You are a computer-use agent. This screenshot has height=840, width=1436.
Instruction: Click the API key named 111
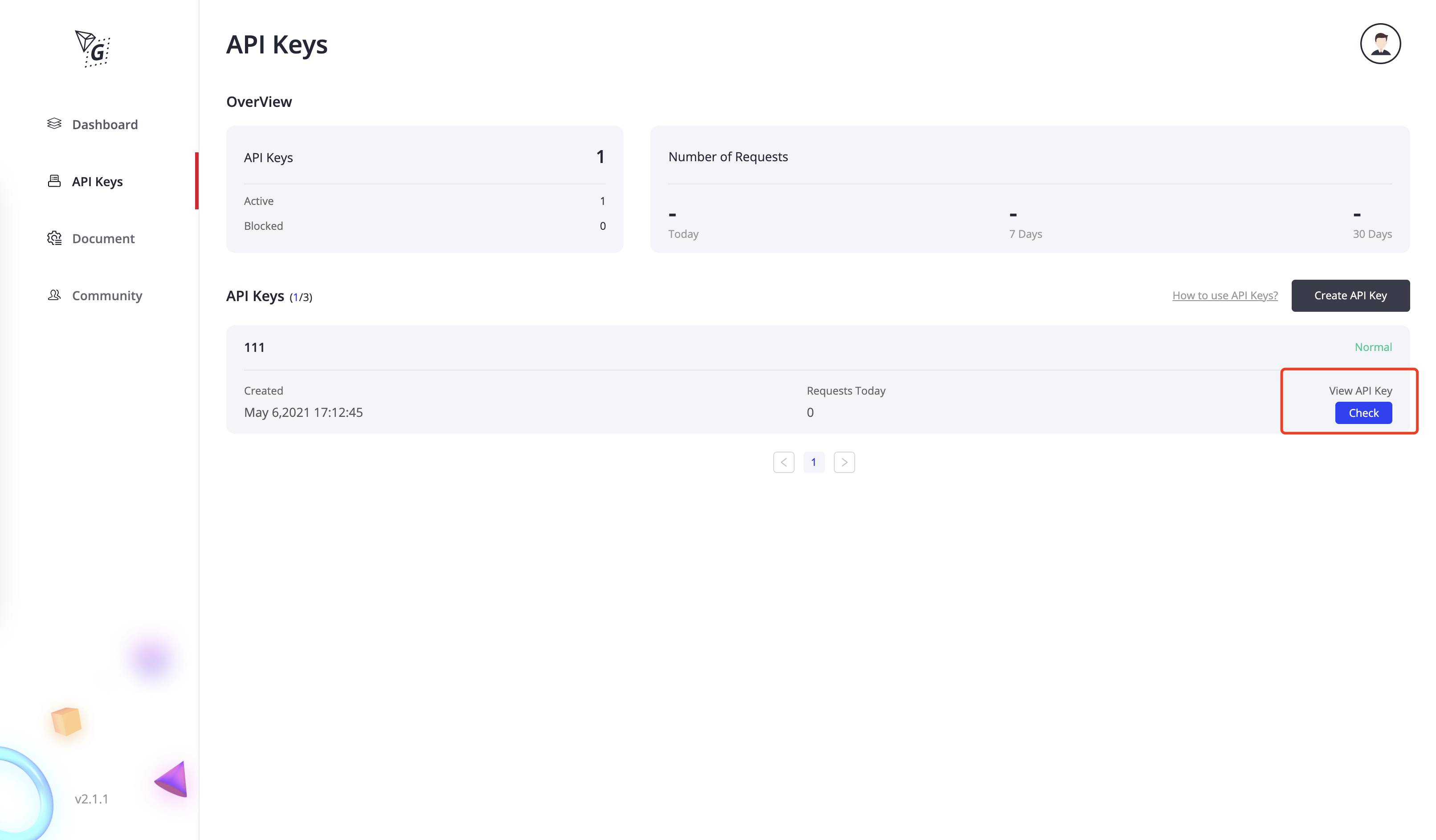click(254, 348)
